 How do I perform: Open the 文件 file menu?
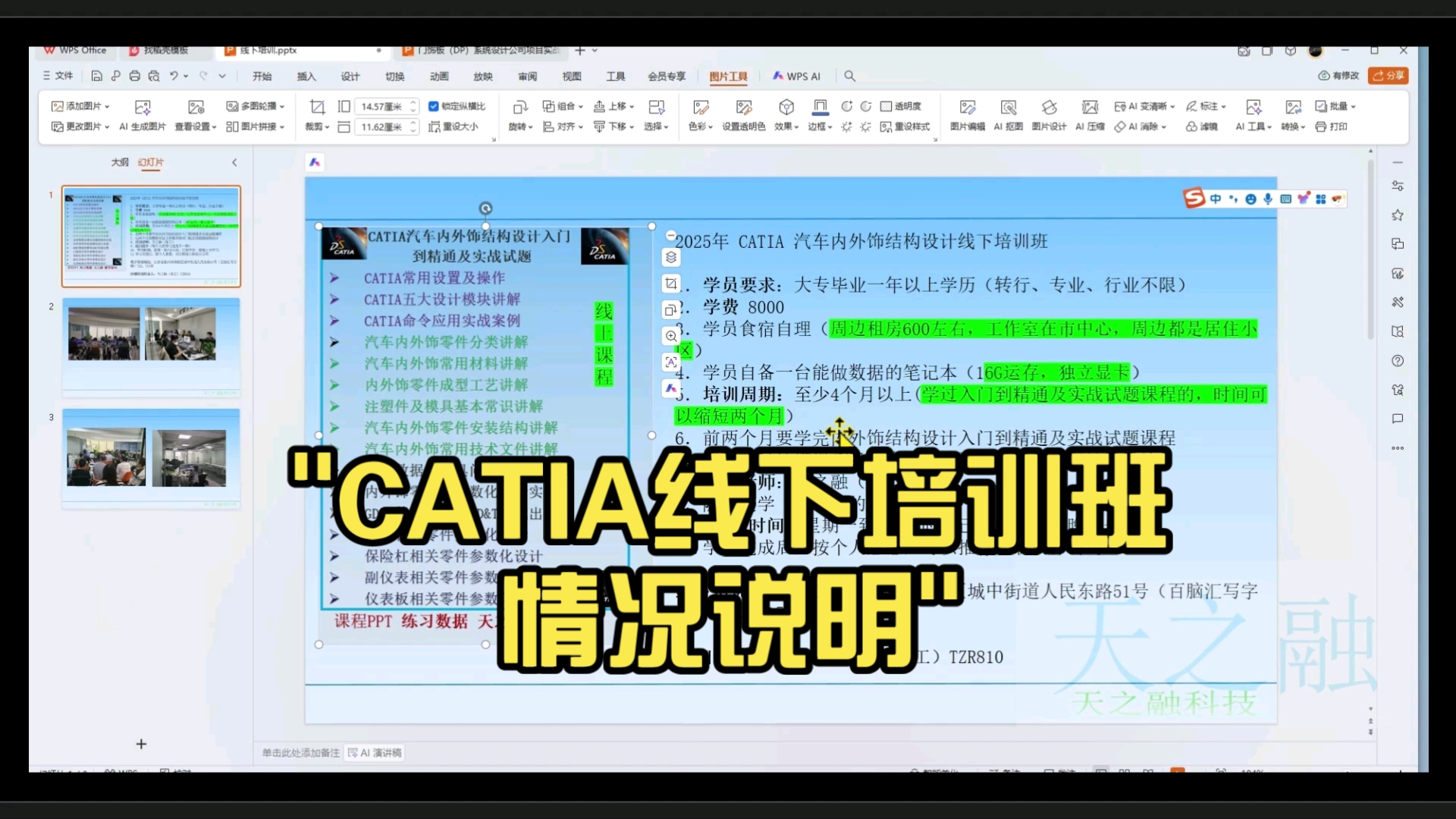58,76
